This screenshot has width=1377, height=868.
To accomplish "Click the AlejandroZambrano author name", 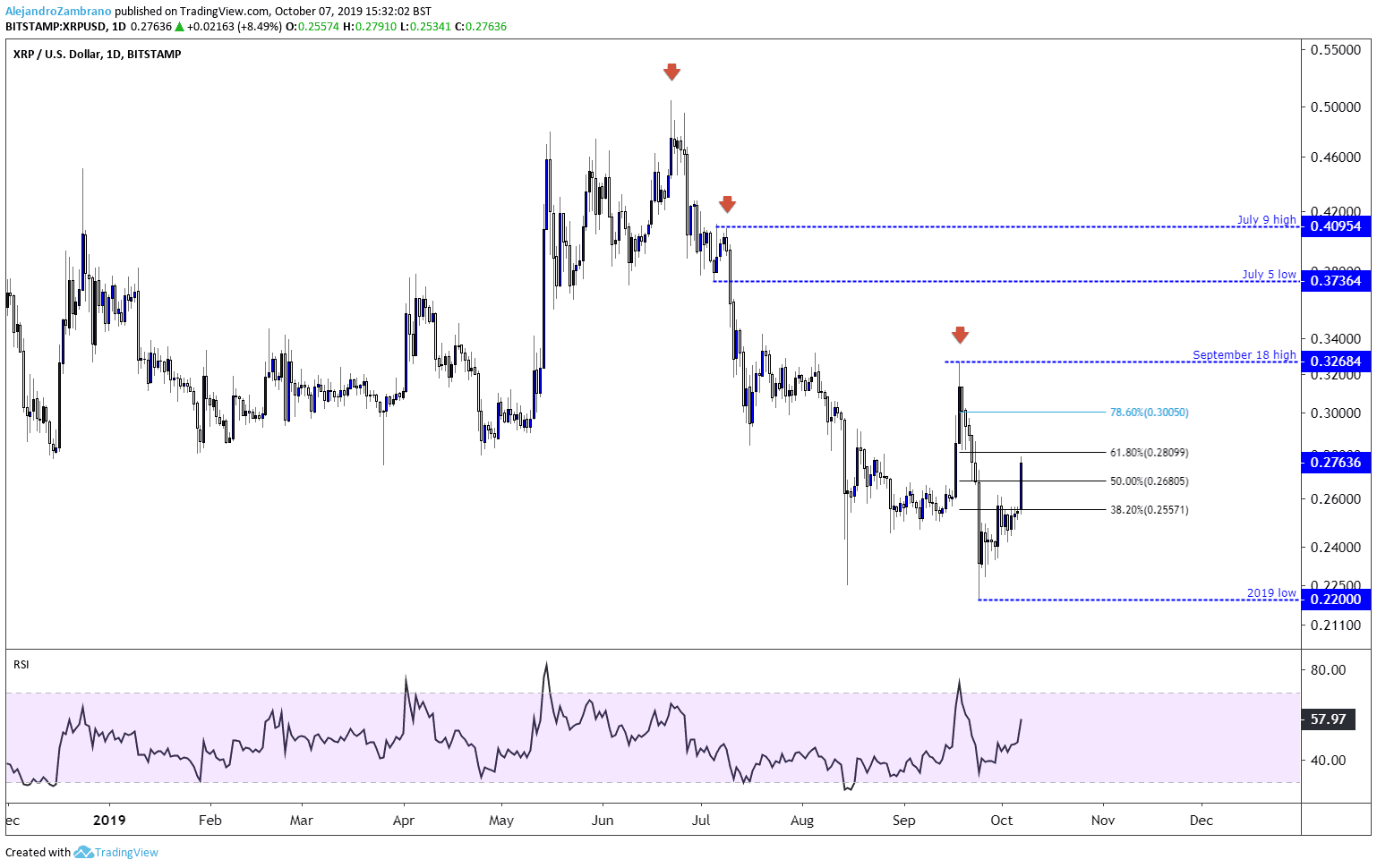I will point(58,12).
